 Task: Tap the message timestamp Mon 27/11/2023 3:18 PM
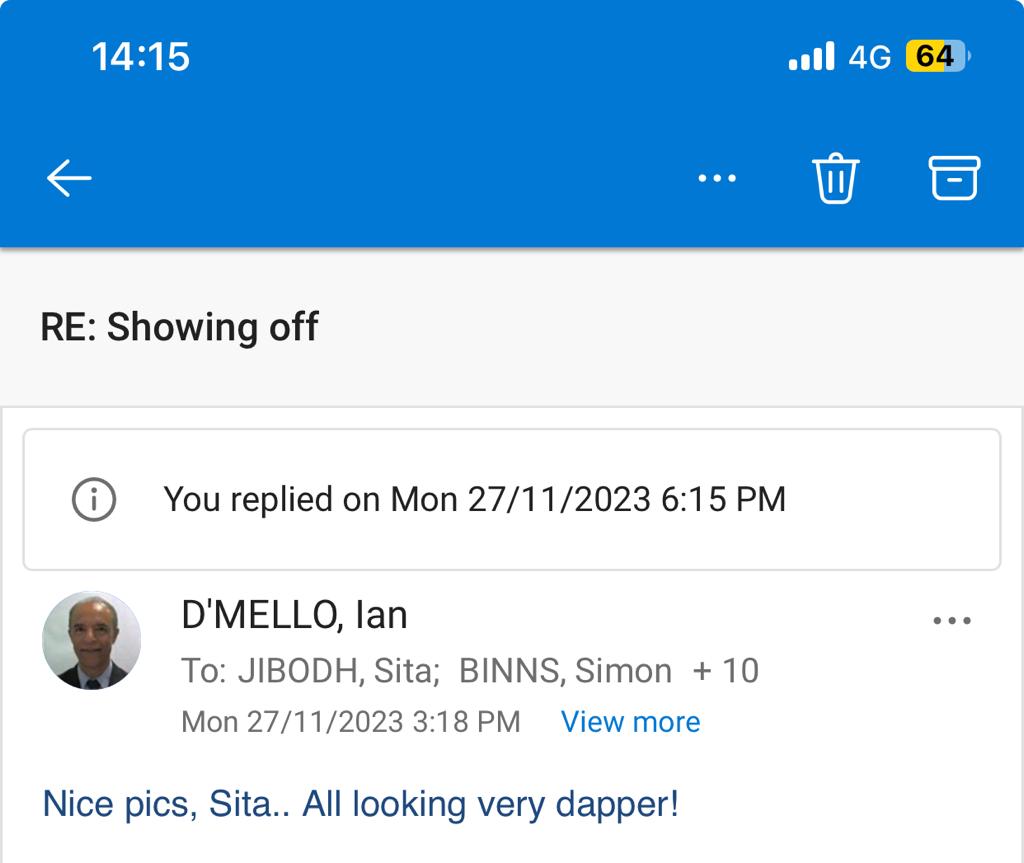tap(350, 722)
